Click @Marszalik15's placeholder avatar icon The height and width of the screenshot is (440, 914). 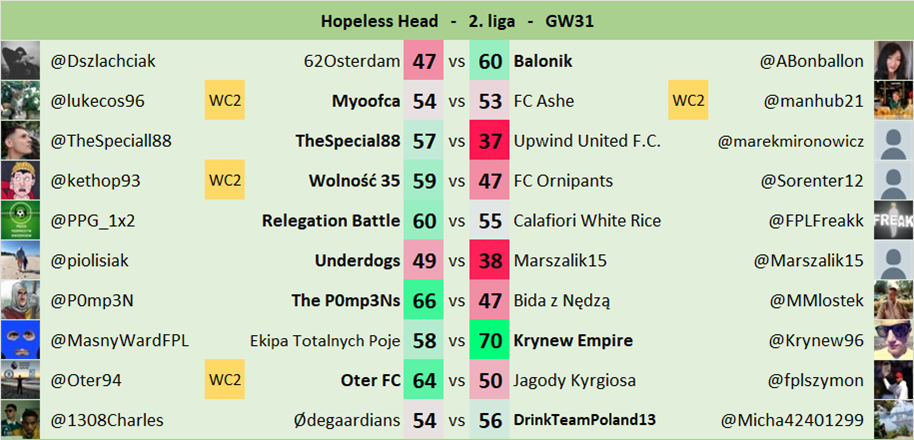click(893, 261)
